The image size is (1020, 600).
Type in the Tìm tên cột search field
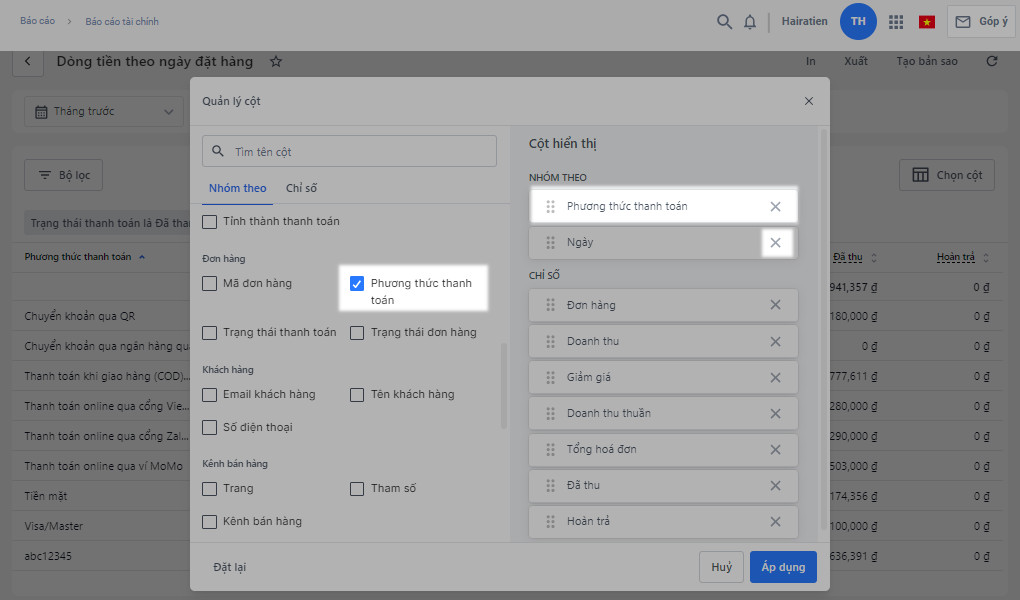[x=360, y=152]
